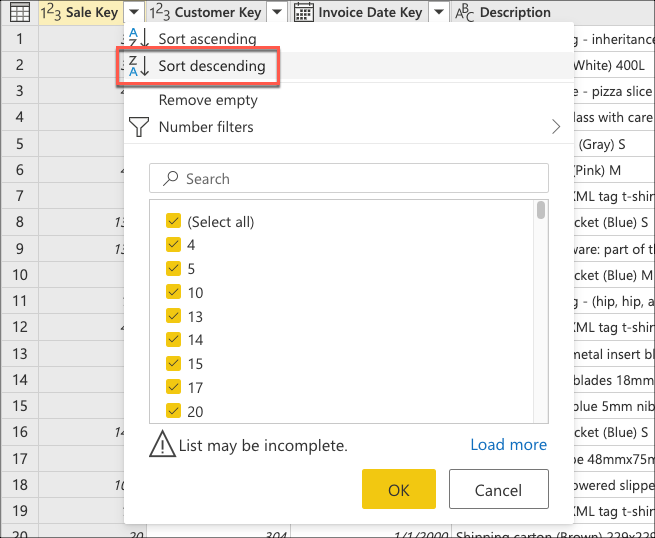Viewport: 655px width, 538px height.
Task: Click the values list scrollbar thumb
Action: pyautogui.click(x=541, y=210)
